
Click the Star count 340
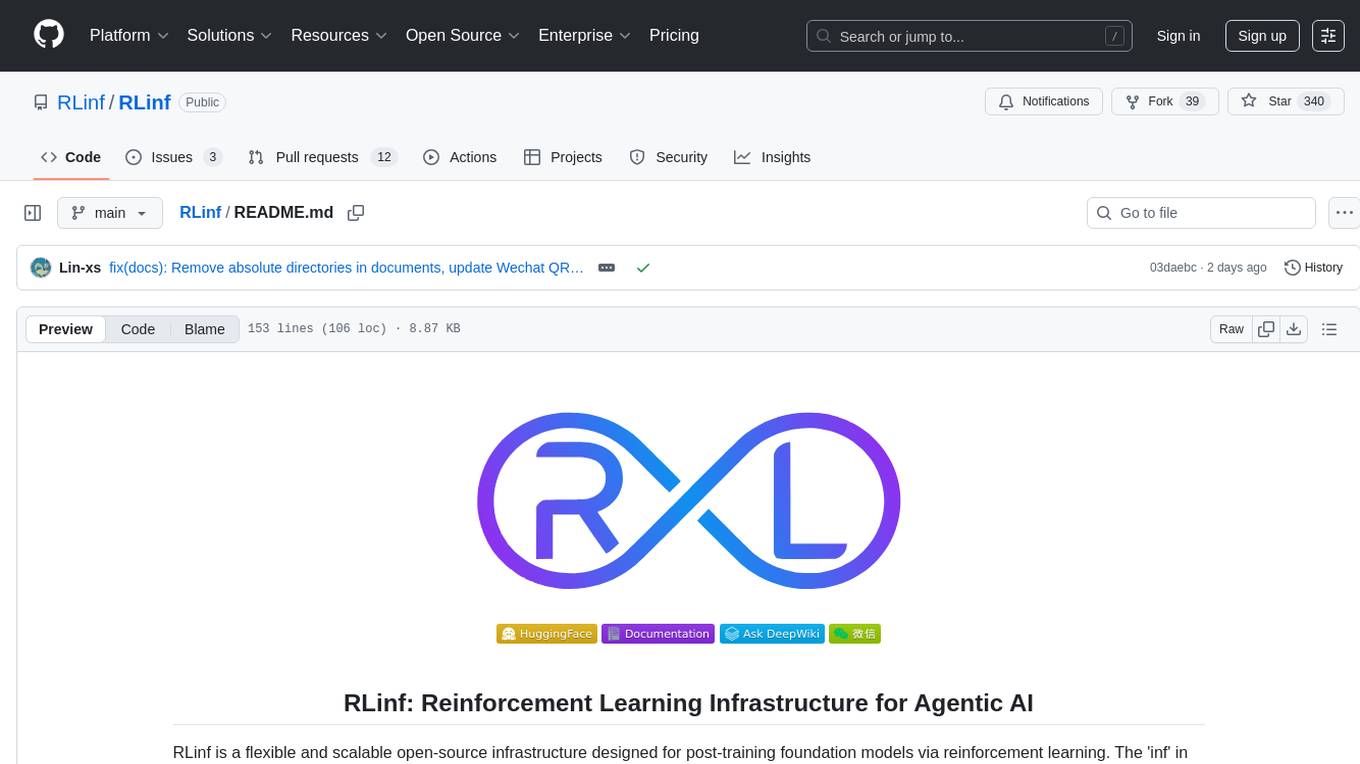tap(1314, 102)
